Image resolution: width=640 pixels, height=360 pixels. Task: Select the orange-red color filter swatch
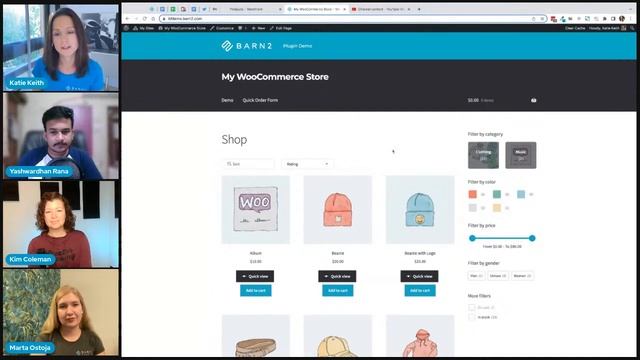[472, 194]
